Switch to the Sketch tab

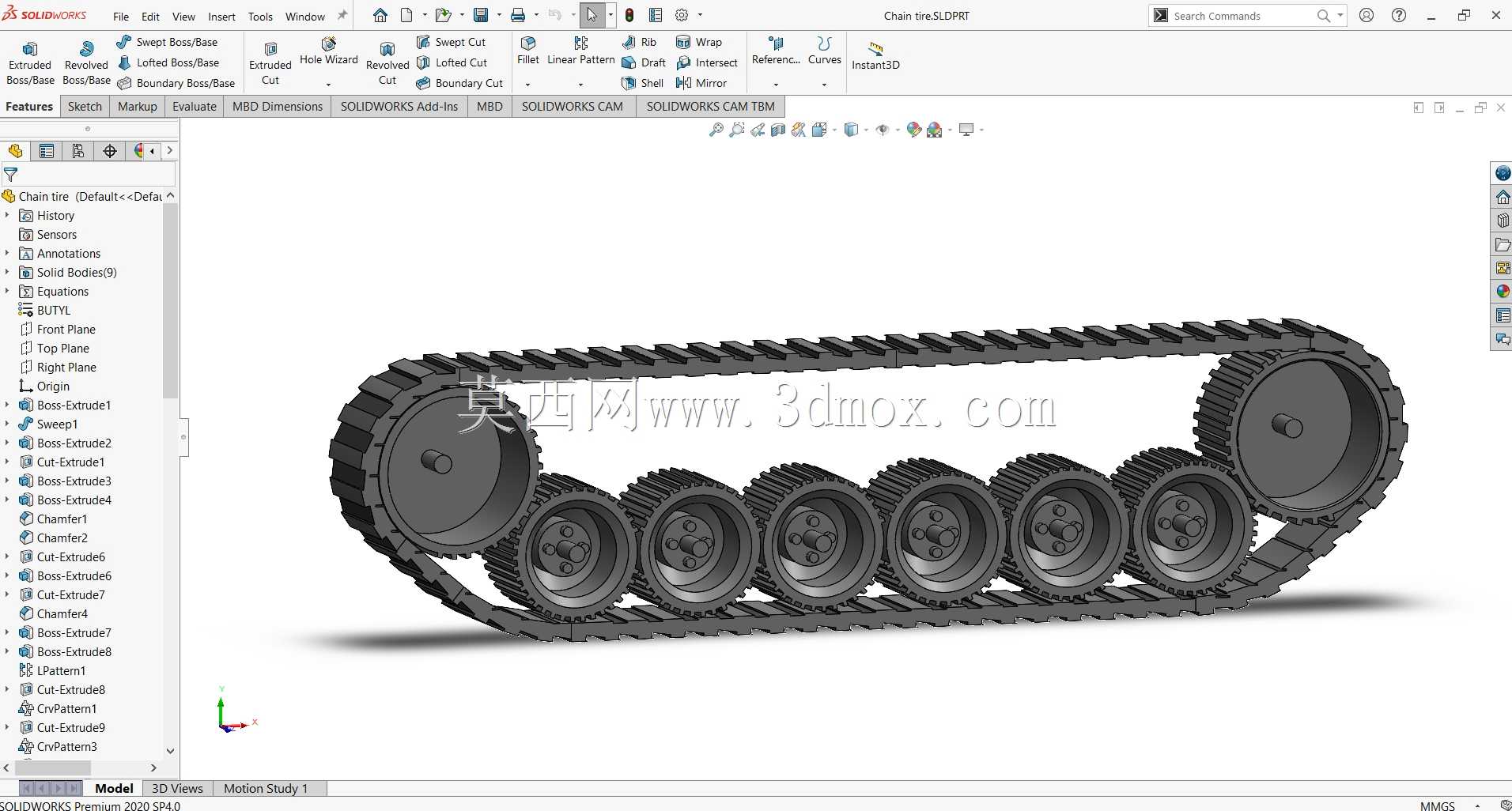85,106
